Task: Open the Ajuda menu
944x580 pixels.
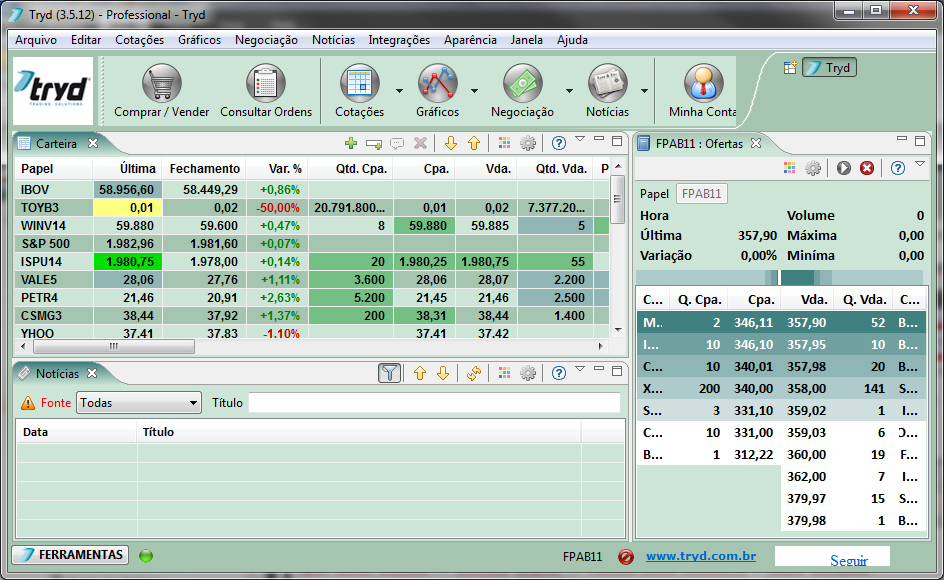Action: click(x=572, y=40)
